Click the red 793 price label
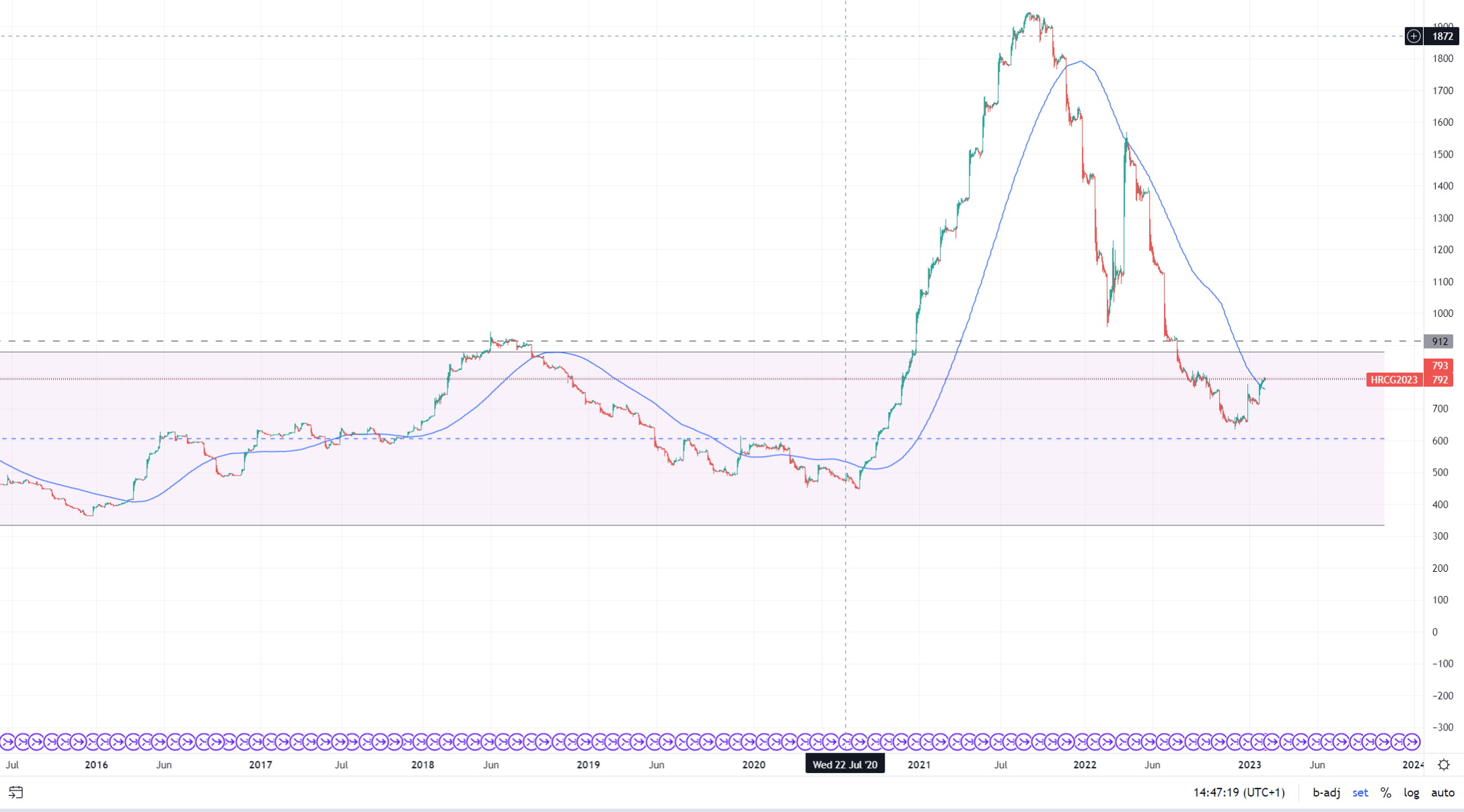 pyautogui.click(x=1440, y=366)
